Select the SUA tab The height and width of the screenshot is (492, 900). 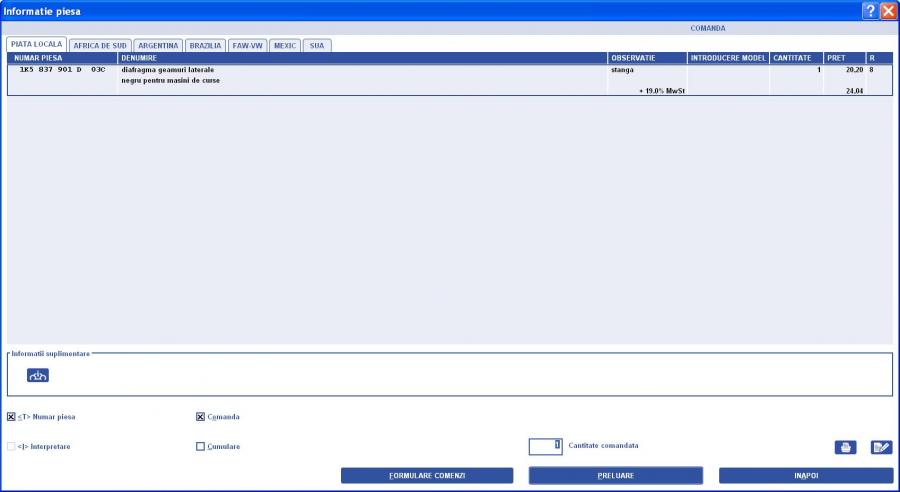tap(317, 45)
